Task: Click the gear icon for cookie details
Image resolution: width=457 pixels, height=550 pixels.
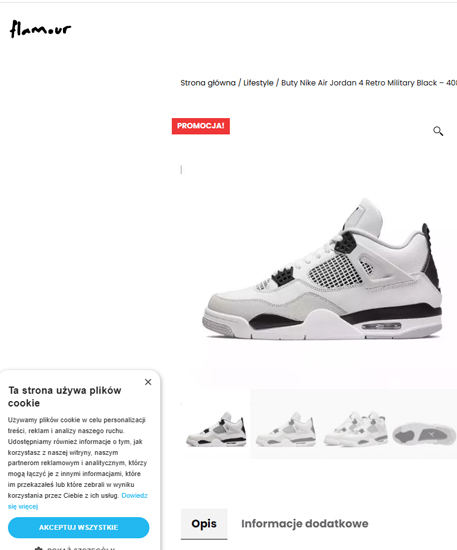Action: [x=39, y=548]
